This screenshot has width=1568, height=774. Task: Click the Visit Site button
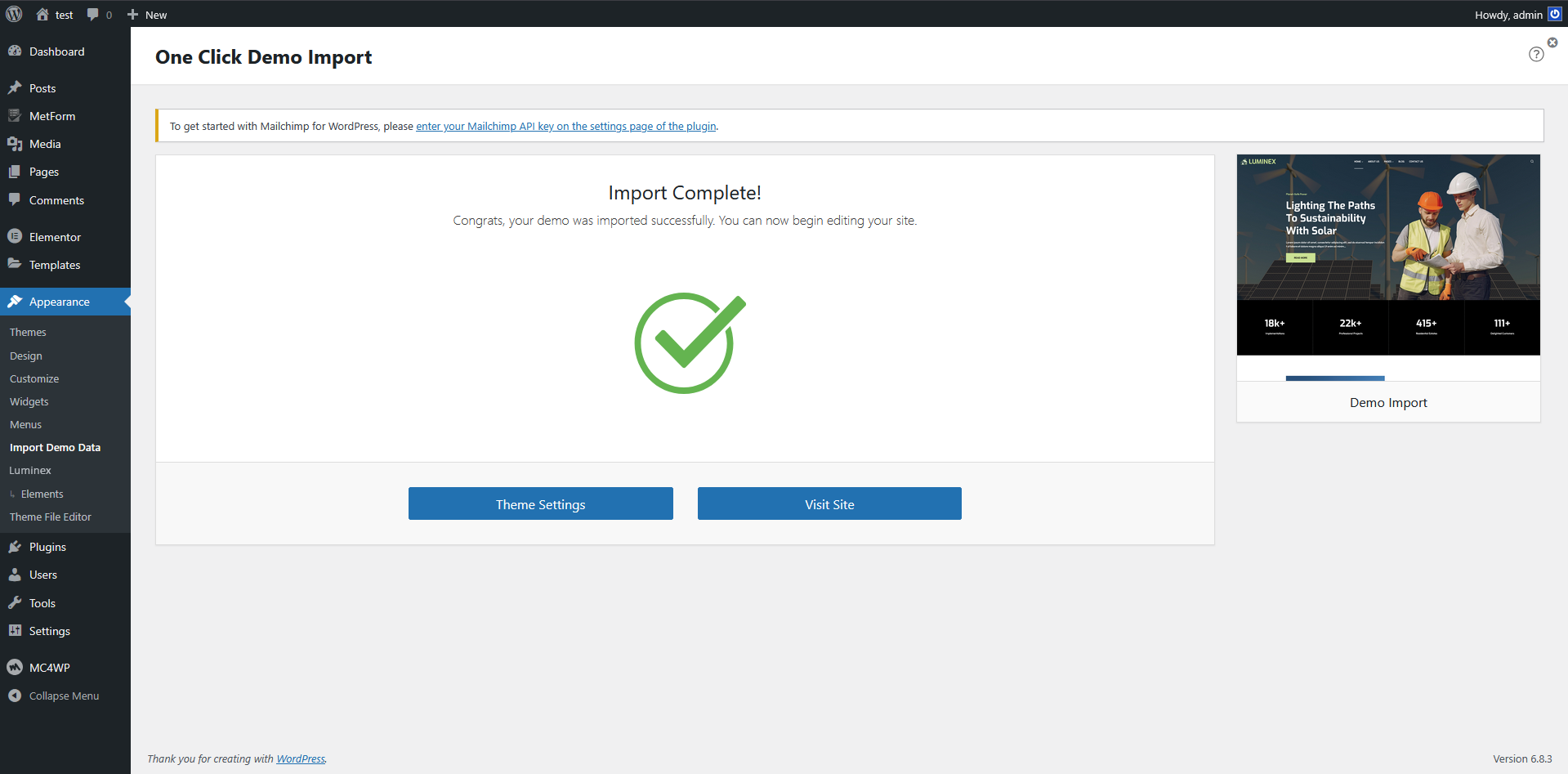tap(829, 503)
